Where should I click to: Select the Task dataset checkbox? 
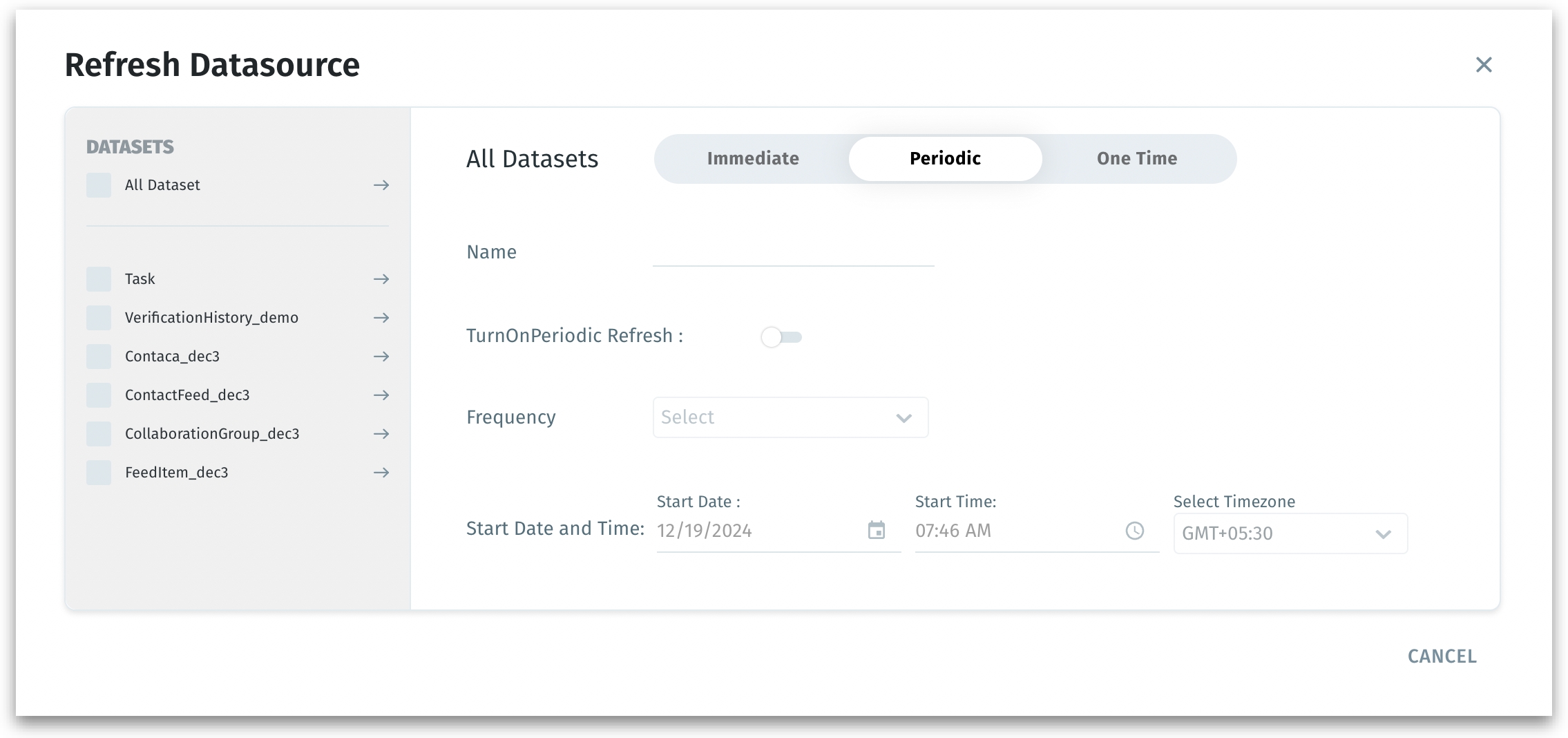pos(99,279)
